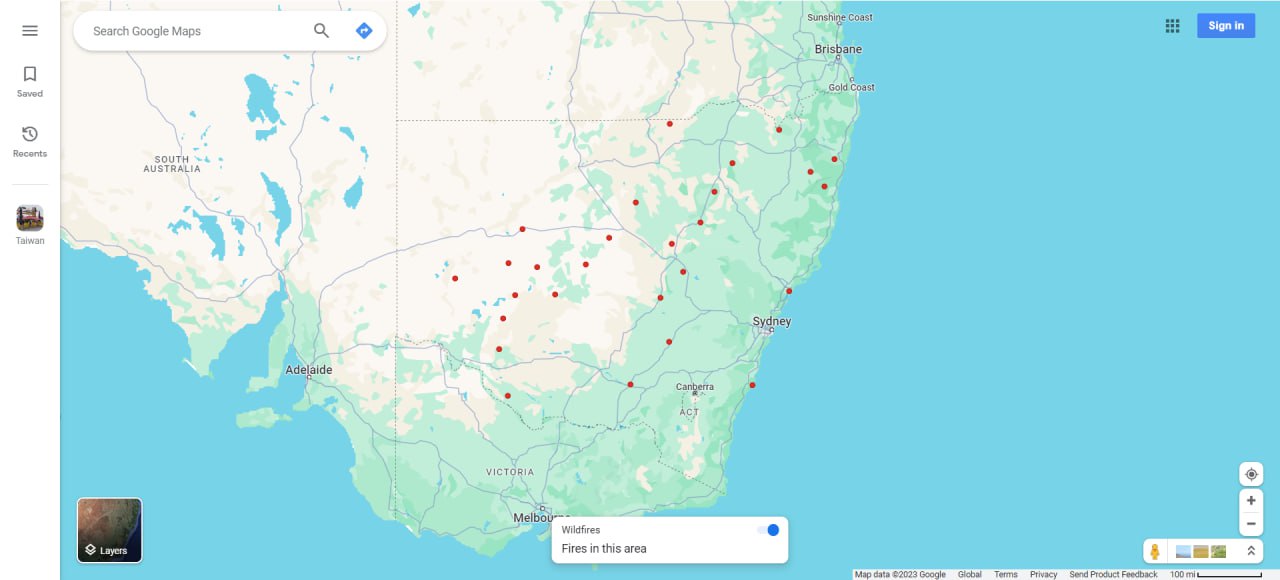Click in the Search Google Maps field
1280x580 pixels.
point(195,31)
